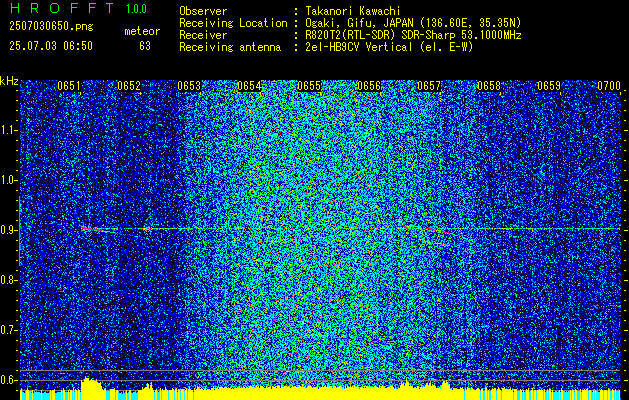Image resolution: width=629 pixels, height=400 pixels.
Task: Click the 0658 time marker
Action: (489, 86)
